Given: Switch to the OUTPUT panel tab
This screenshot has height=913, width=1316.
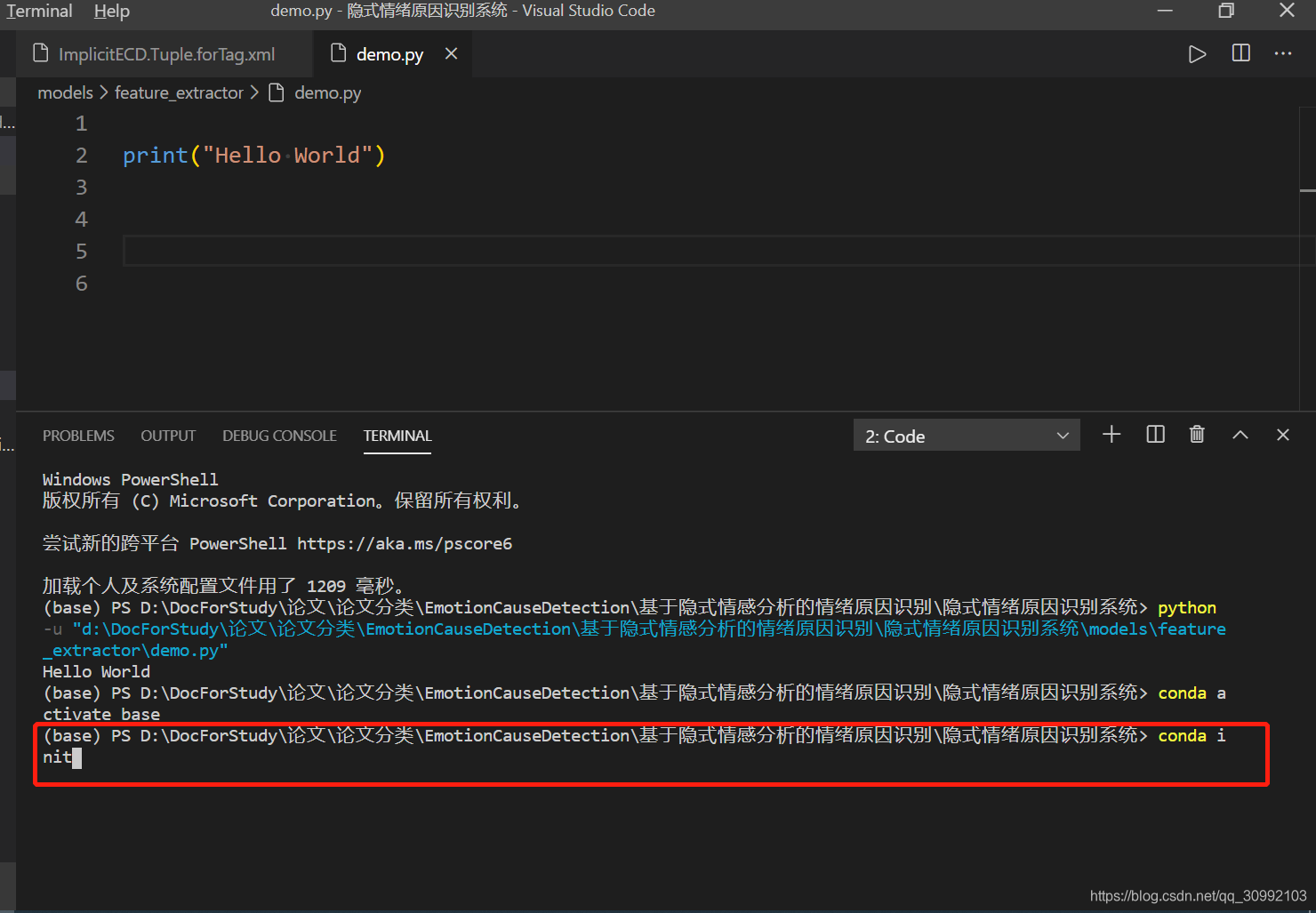Looking at the screenshot, I should click(168, 436).
